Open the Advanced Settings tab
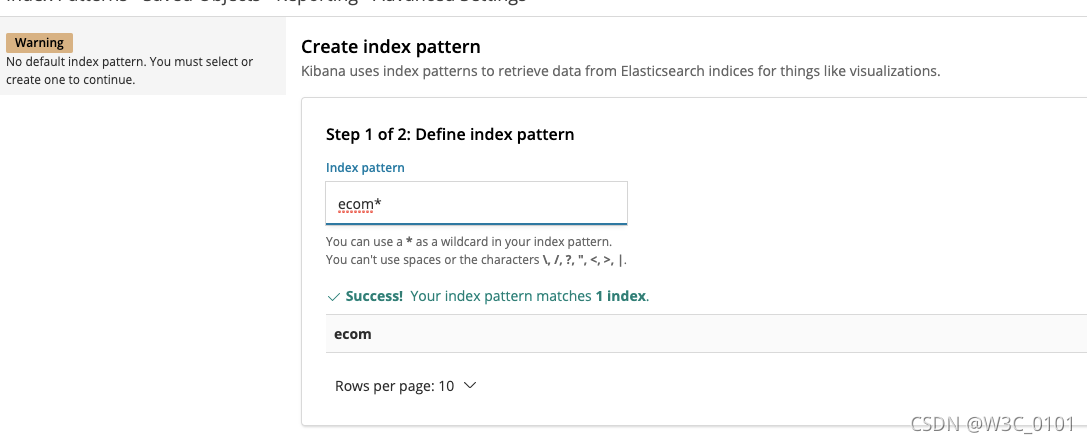 point(449,2)
